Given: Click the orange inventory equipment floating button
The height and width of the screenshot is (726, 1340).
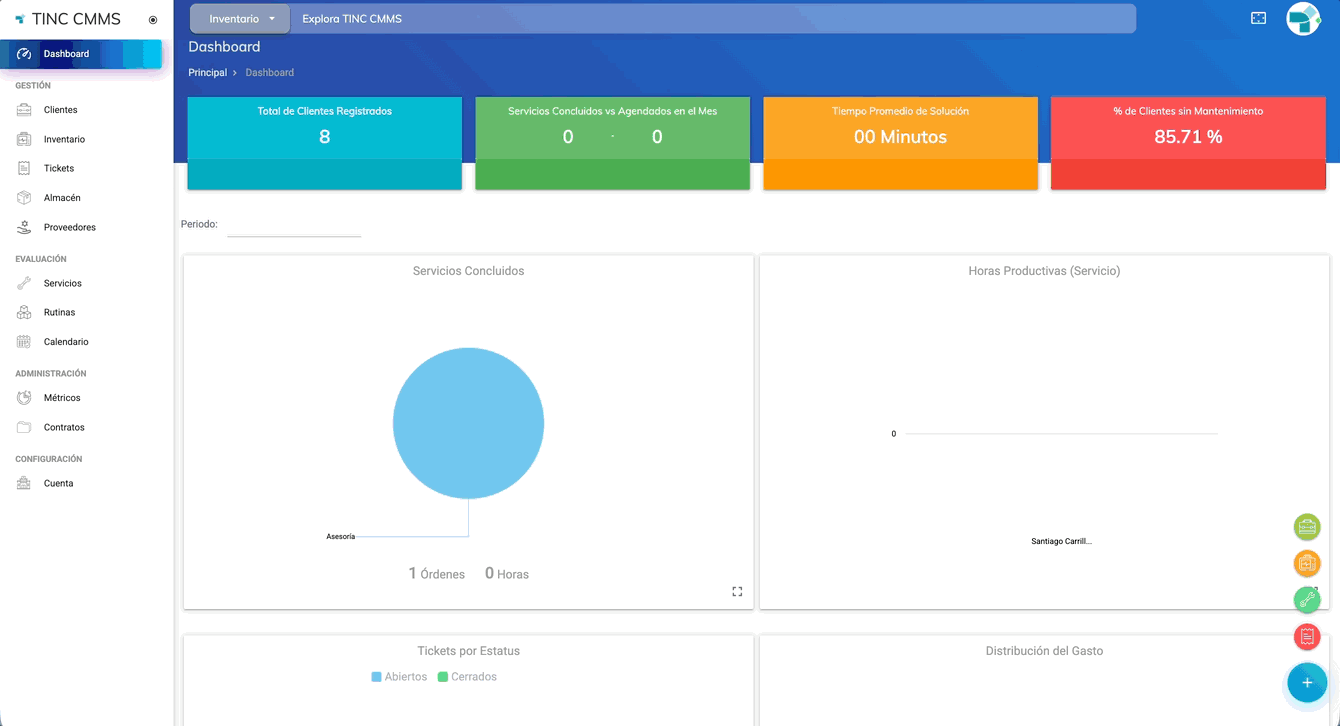Looking at the screenshot, I should coord(1306,564).
